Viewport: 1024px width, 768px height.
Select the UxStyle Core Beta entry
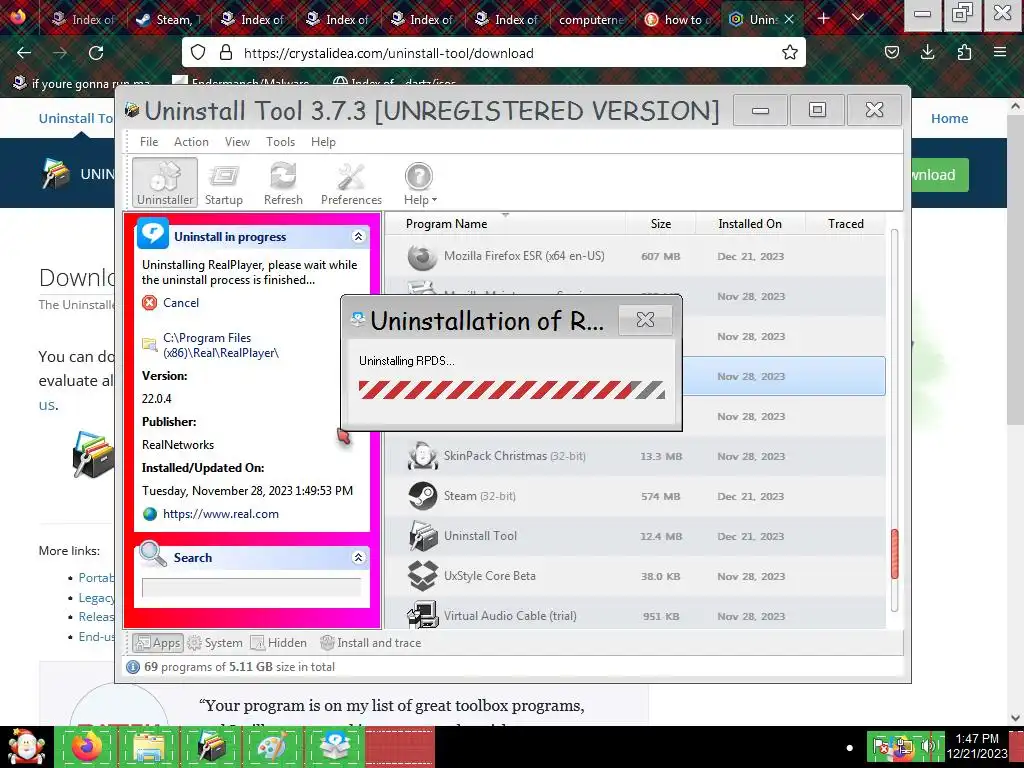point(635,576)
